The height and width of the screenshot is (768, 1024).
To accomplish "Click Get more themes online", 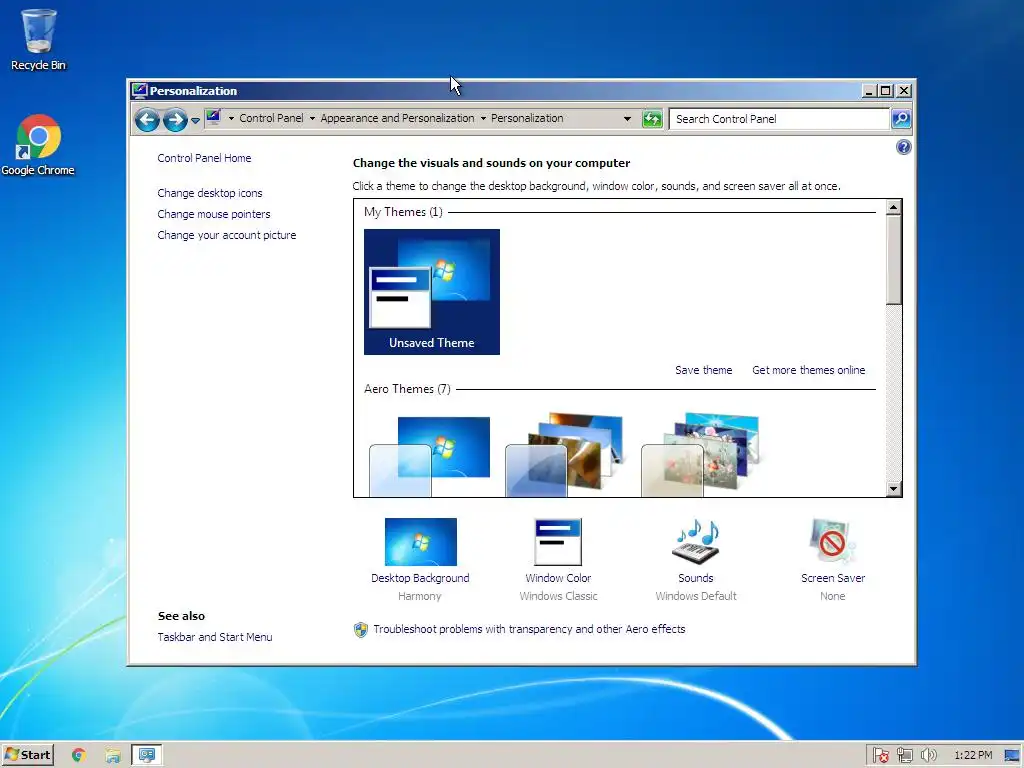I will [808, 370].
